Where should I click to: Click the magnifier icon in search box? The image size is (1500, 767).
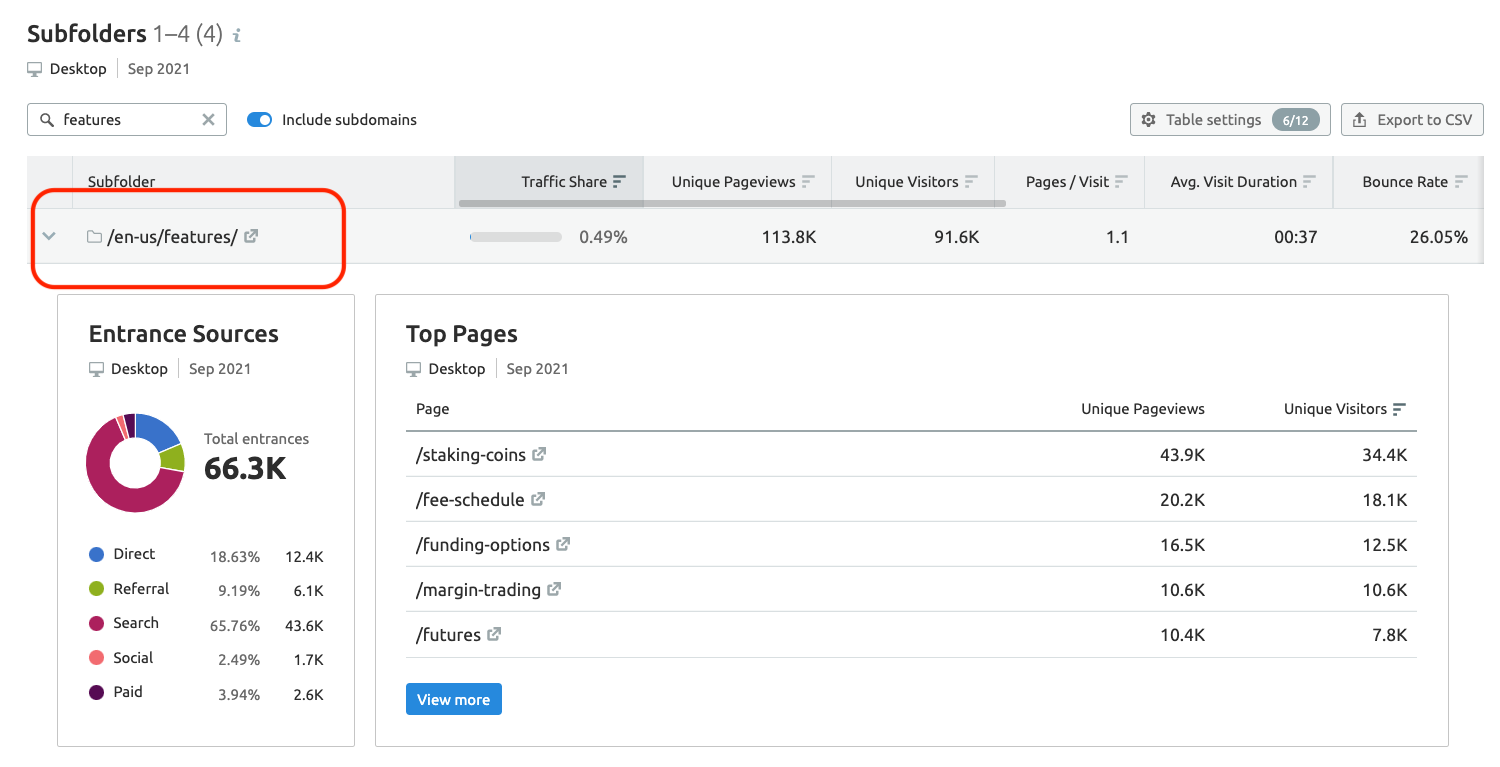click(x=46, y=120)
